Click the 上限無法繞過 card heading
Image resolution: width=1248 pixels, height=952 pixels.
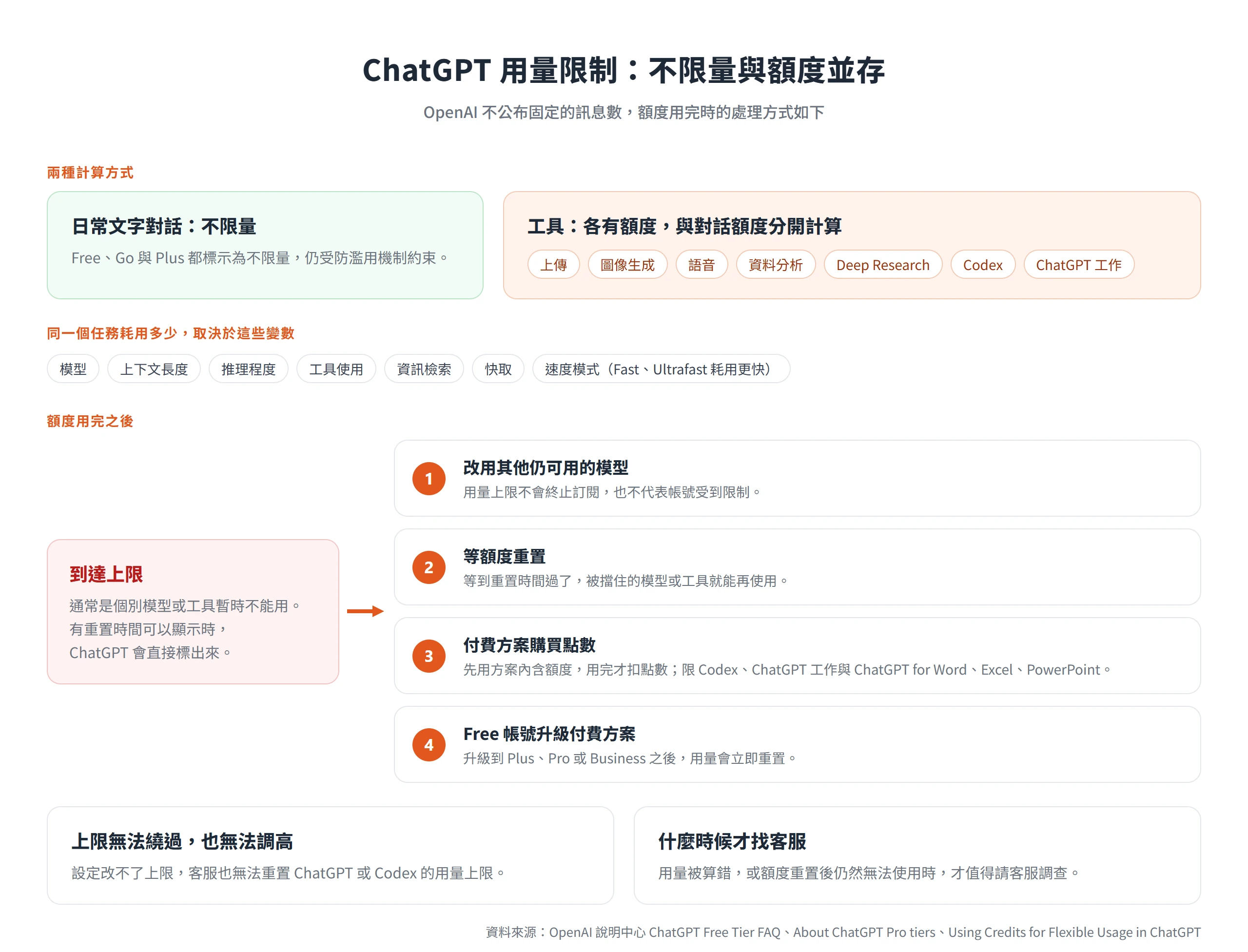(x=182, y=841)
